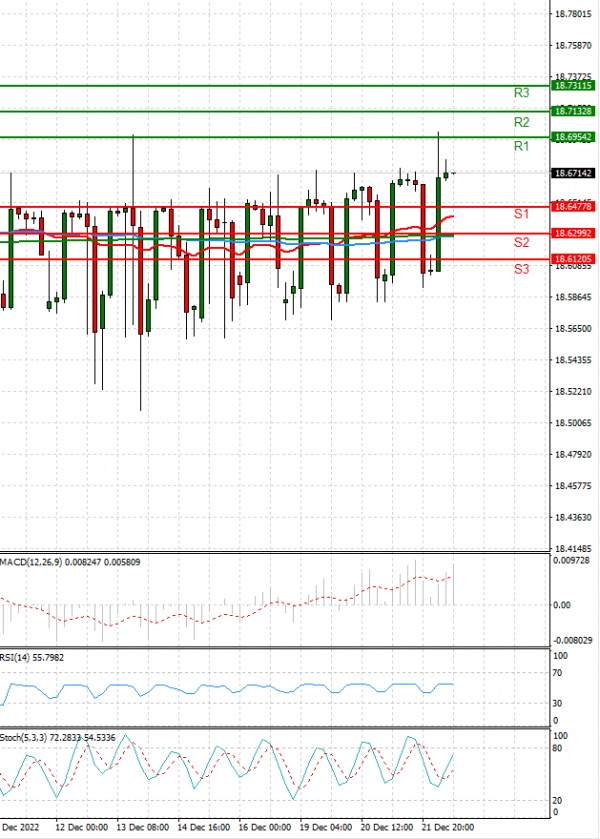Click the 18.50065 price axis value
Screen dimensions: 600x839
573,423
